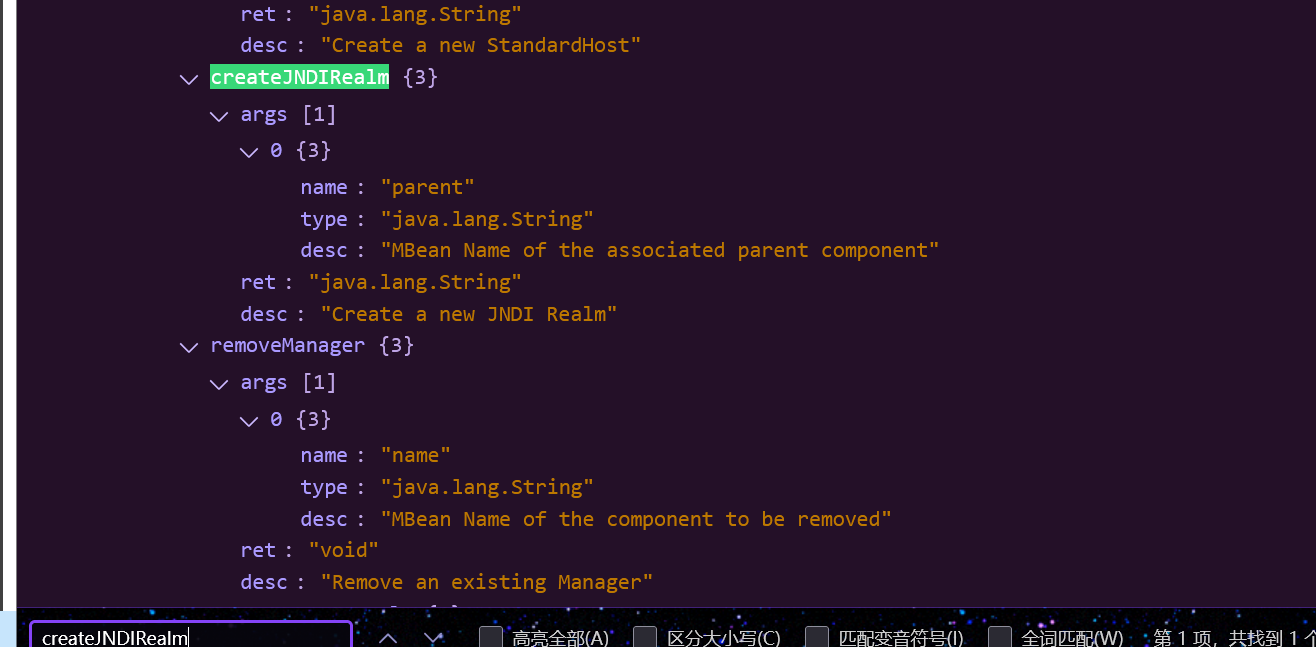Check the 匹配变音符号 diacritics checkbox
Viewport: 1316px width, 647px height.
(816, 637)
